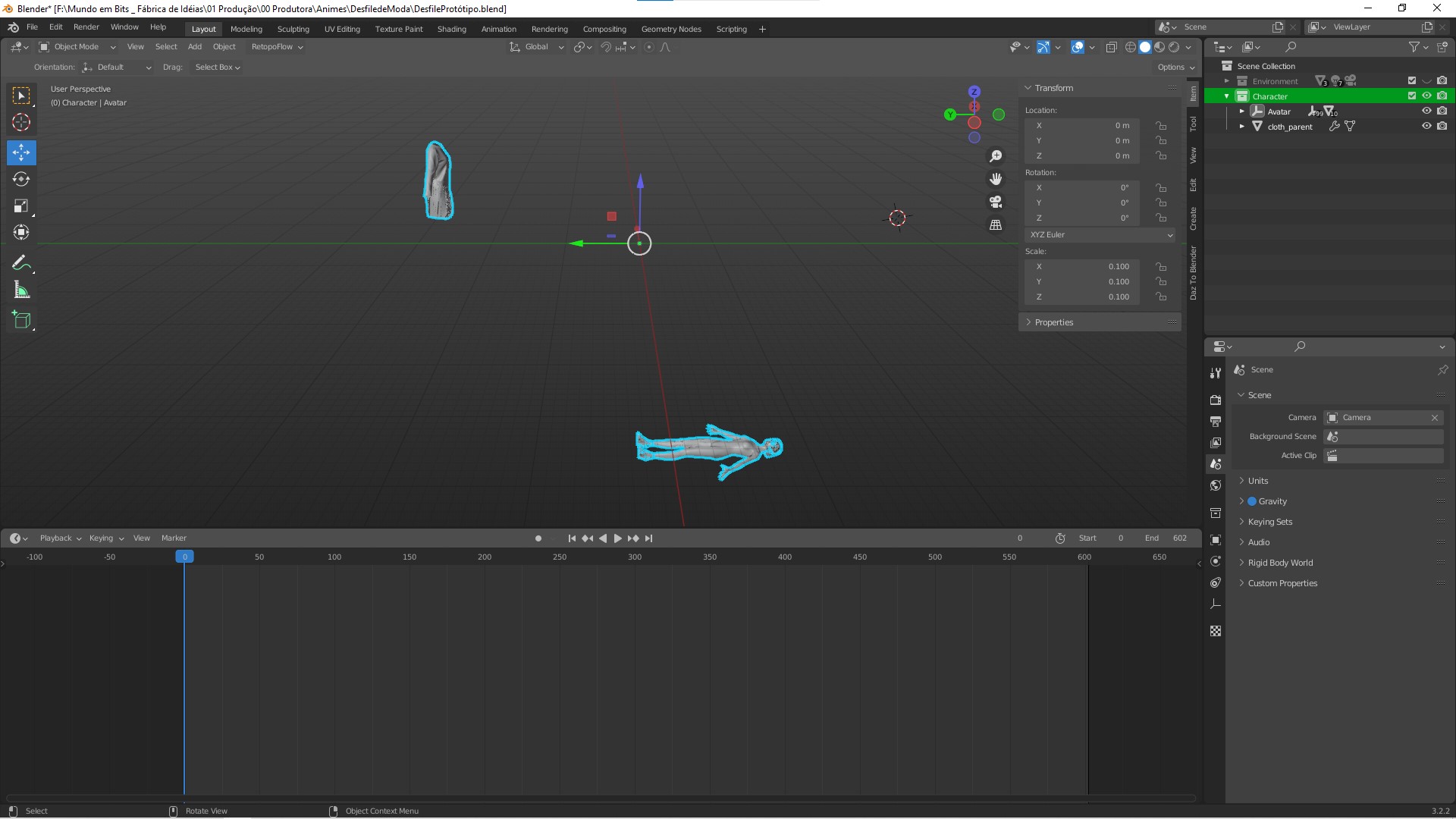Select the Annotate tool
This screenshot has width=1456, height=819.
pos(21,263)
